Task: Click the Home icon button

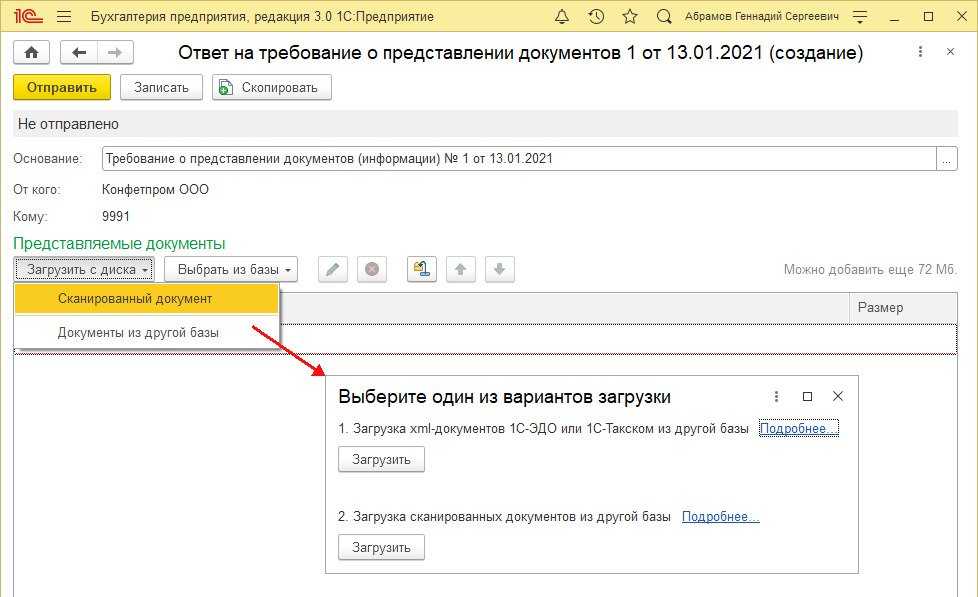Action: [31, 53]
